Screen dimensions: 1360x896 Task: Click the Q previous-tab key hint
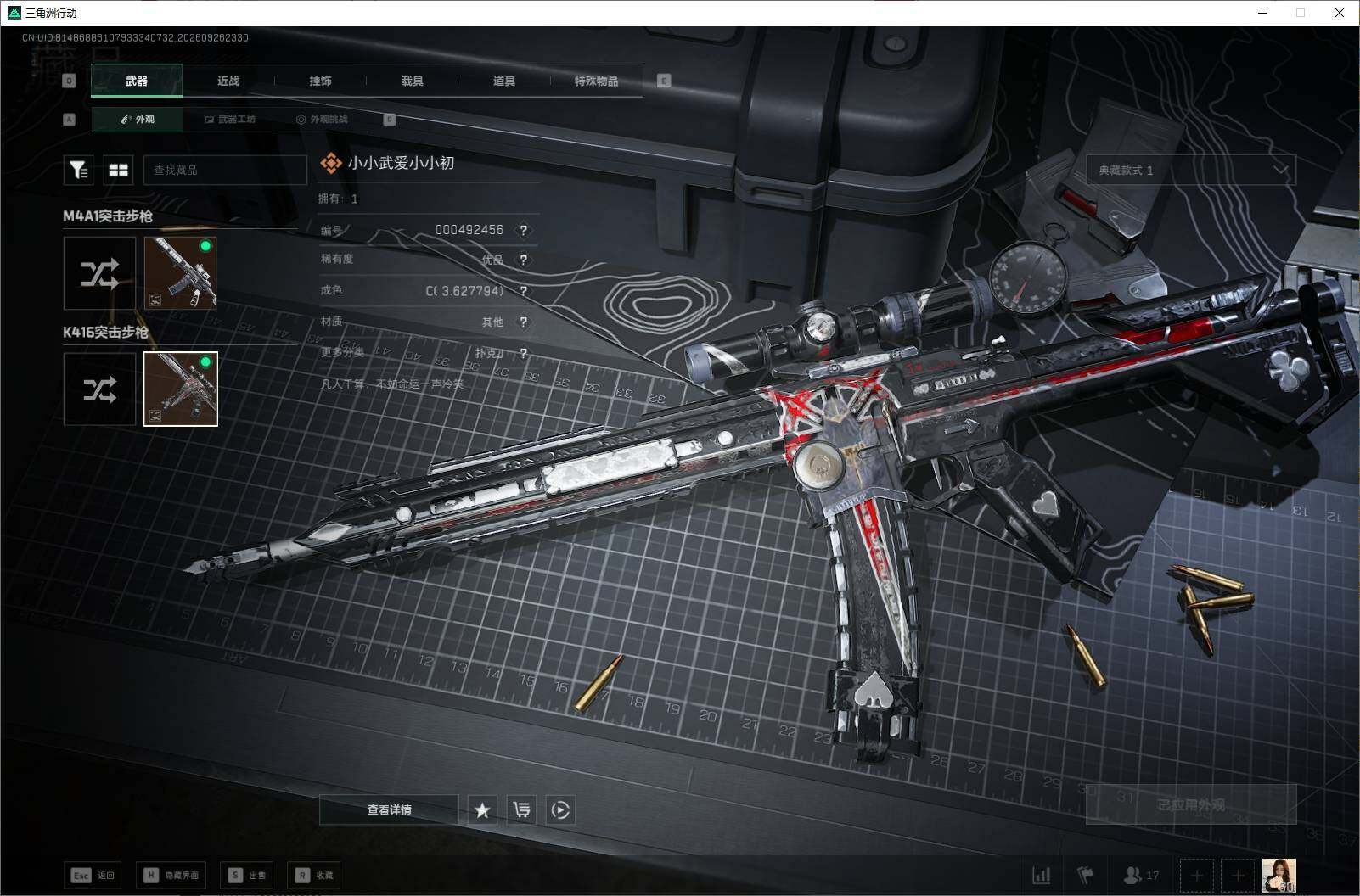70,81
